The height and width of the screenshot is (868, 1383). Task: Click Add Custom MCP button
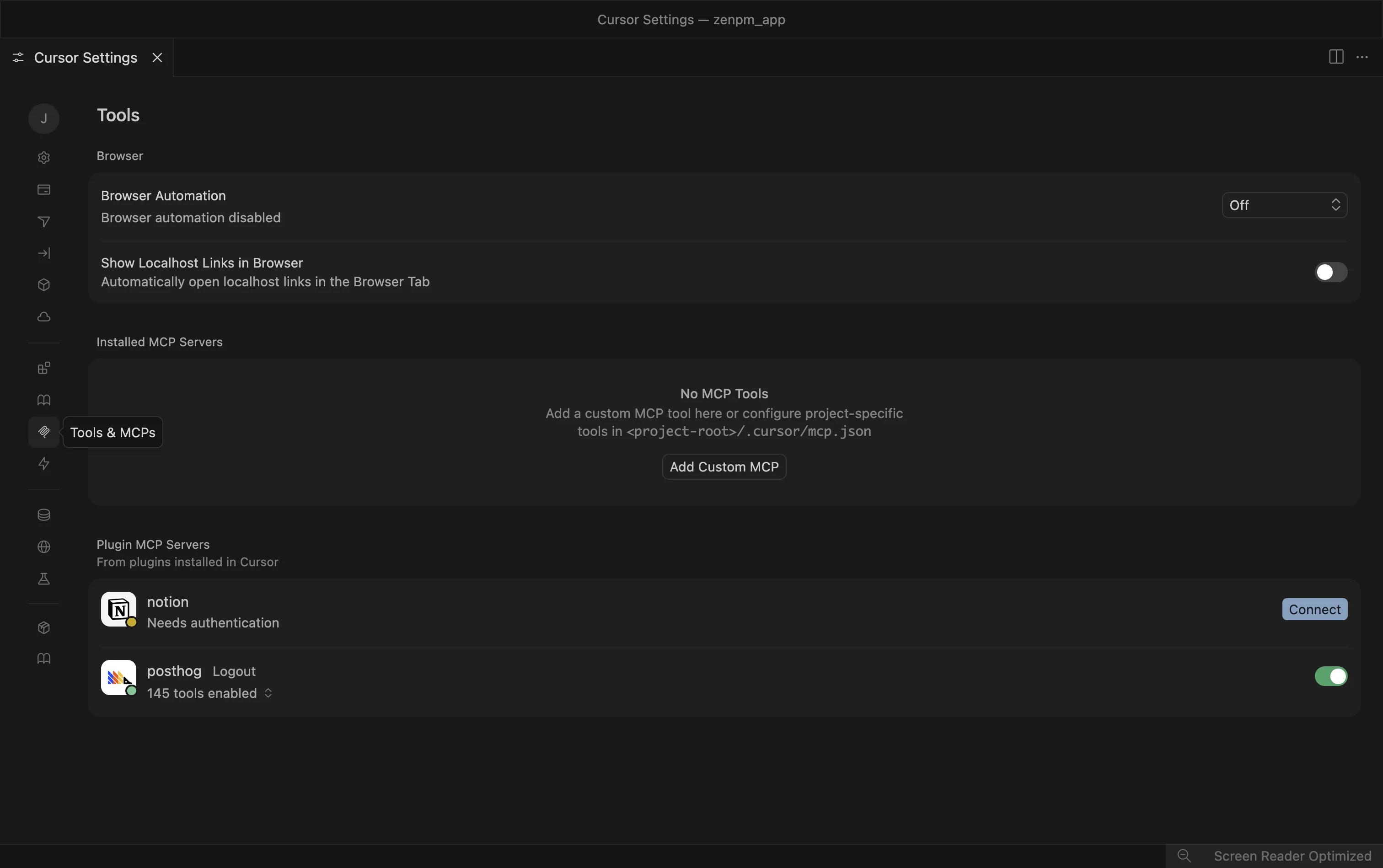click(x=724, y=467)
